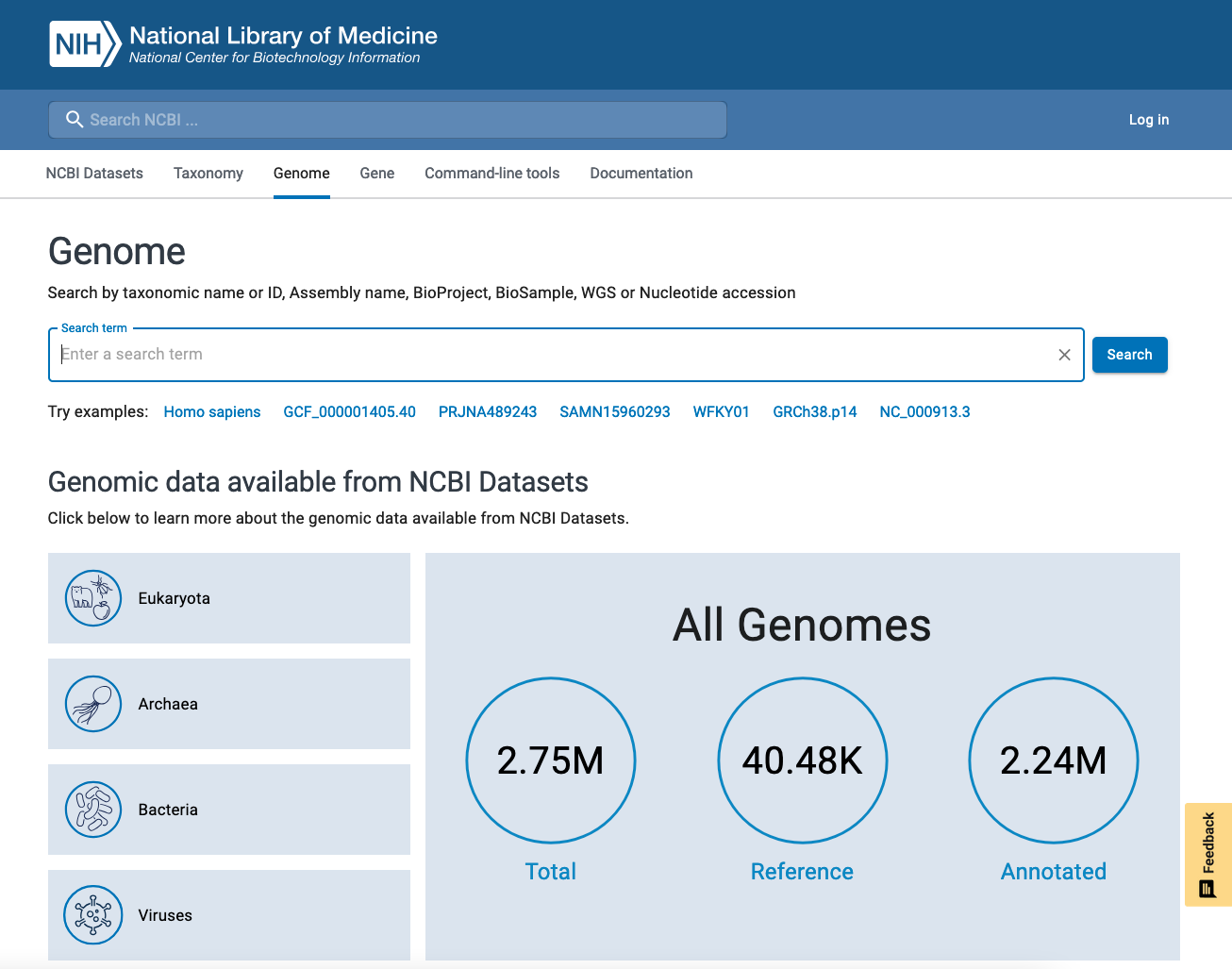Open the Documentation tab

(x=641, y=174)
